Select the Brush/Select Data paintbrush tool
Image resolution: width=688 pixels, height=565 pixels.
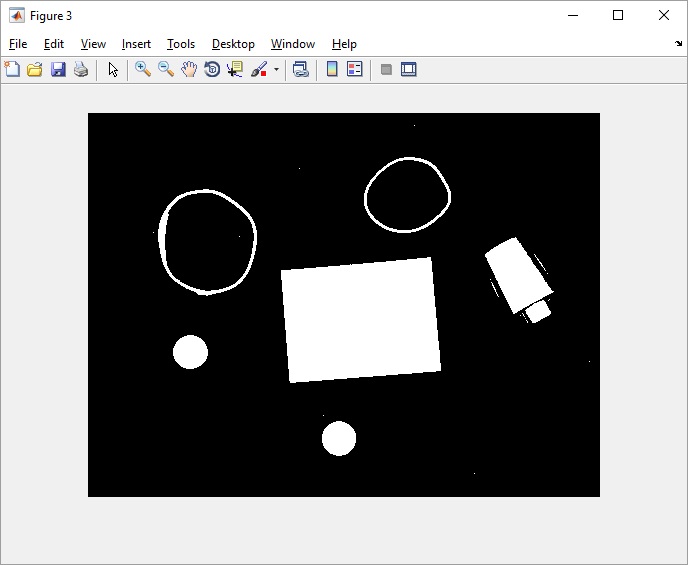coord(259,69)
